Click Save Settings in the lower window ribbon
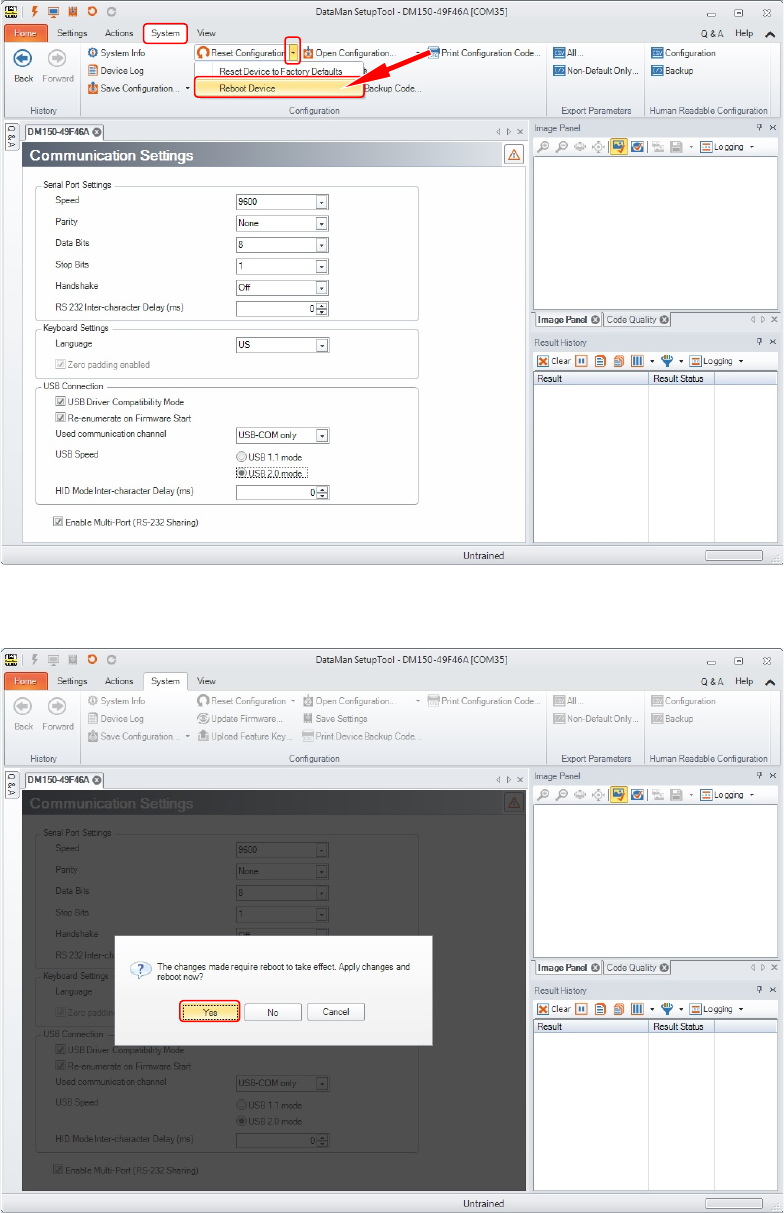The width and height of the screenshot is (784, 1213). point(335,719)
